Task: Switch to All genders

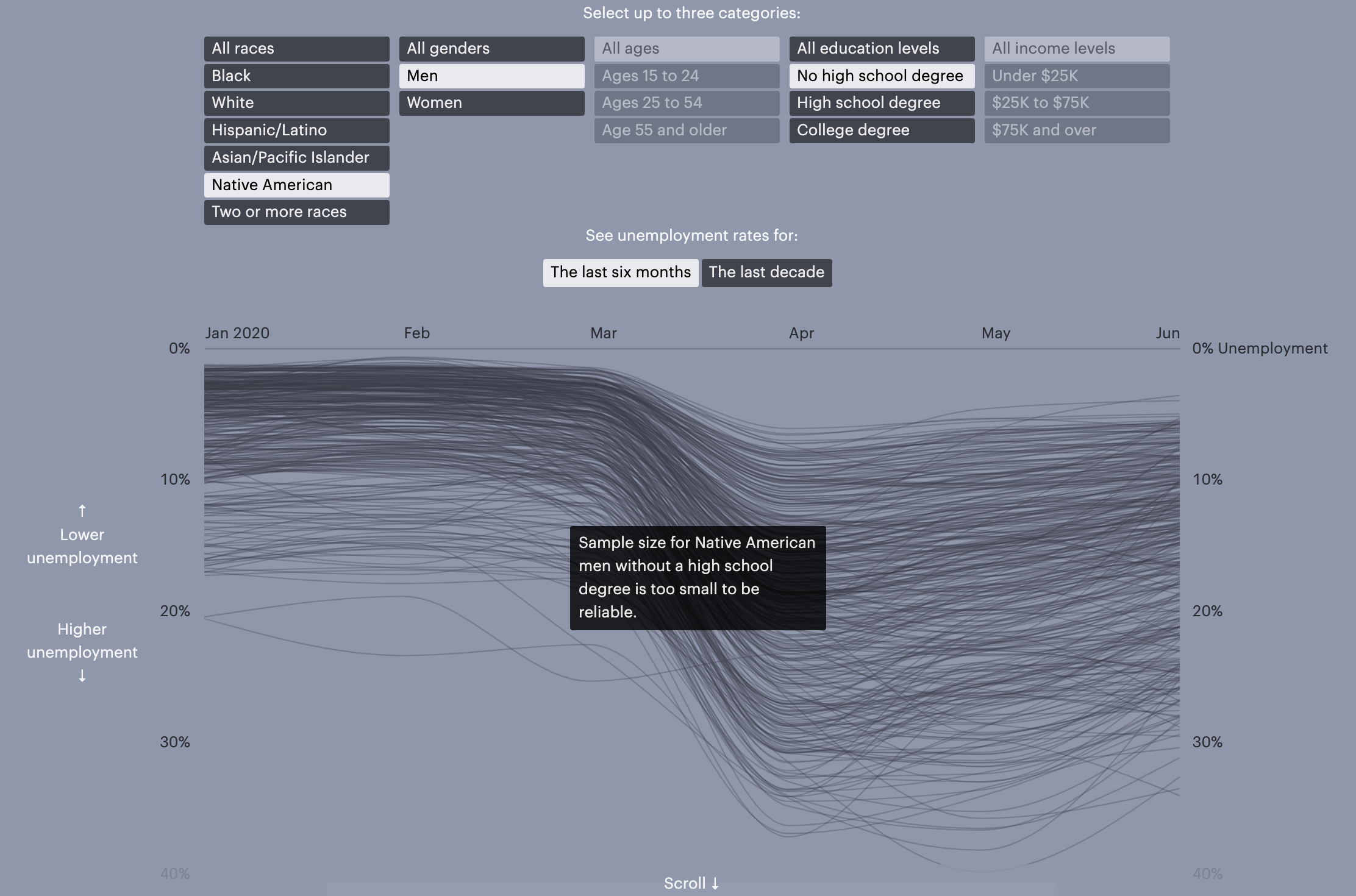Action: (491, 49)
